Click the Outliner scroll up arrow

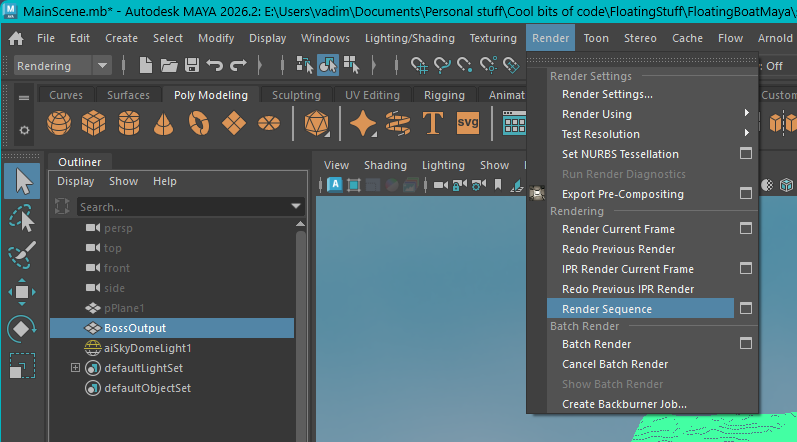coord(300,224)
